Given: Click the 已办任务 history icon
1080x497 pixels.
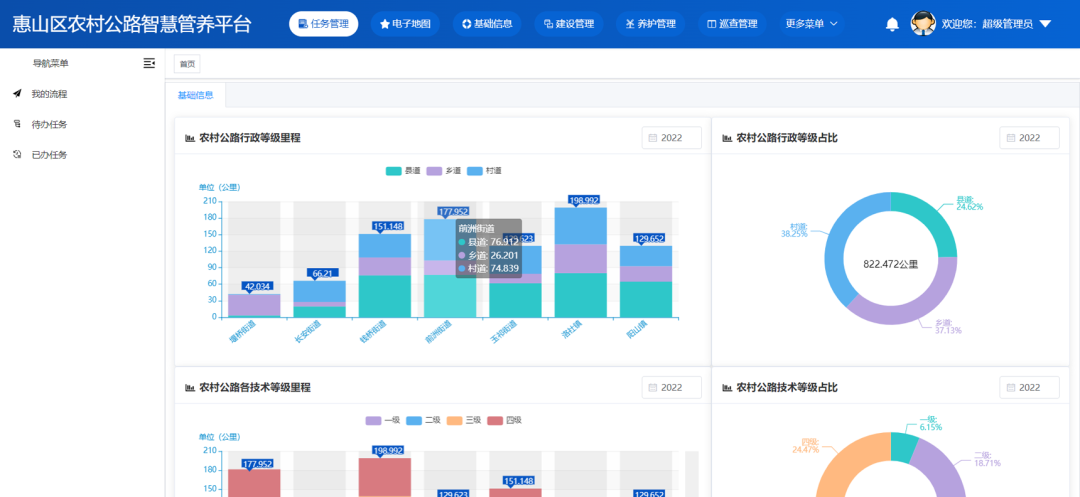Looking at the screenshot, I should click(x=17, y=154).
